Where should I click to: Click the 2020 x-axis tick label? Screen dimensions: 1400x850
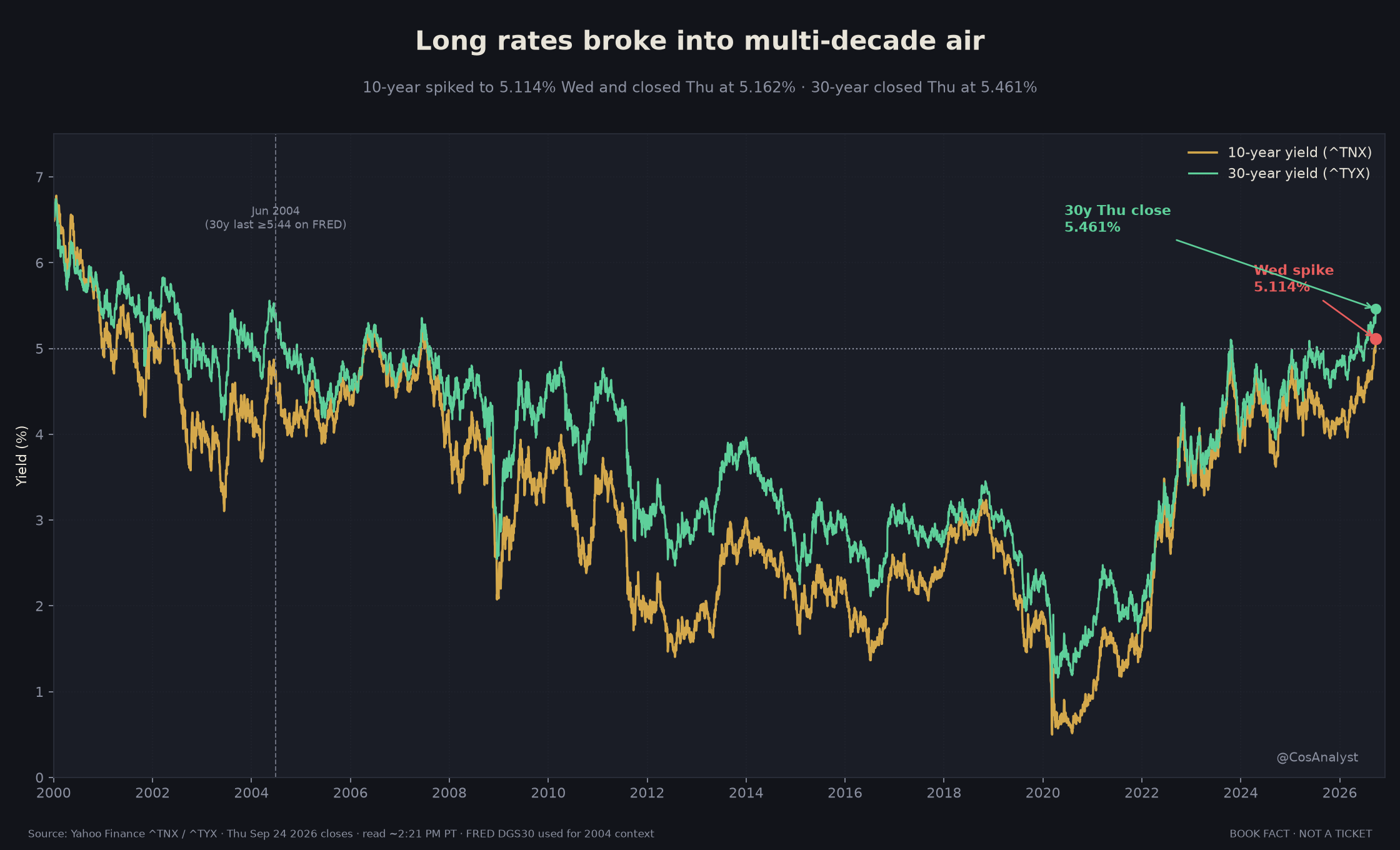tap(1042, 793)
